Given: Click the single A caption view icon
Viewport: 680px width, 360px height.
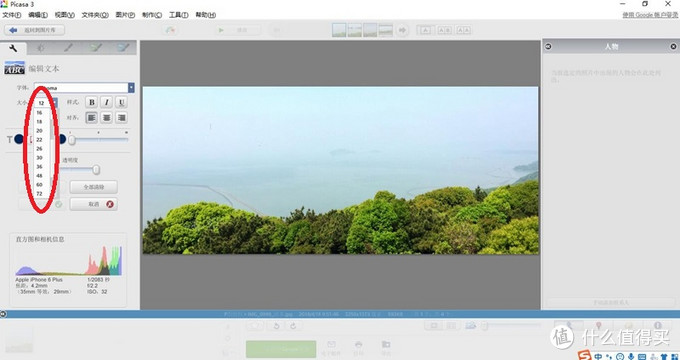Looking at the screenshot, I should [x=425, y=30].
